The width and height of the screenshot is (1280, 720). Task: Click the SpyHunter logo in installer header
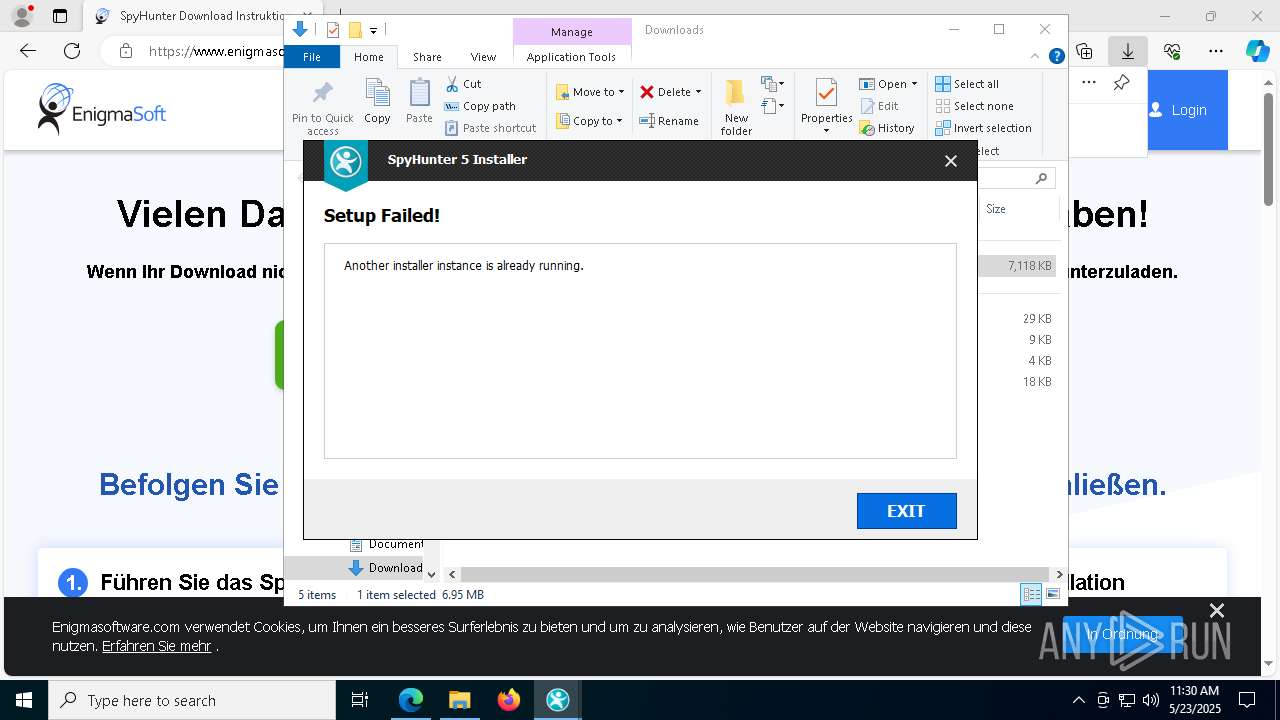click(x=346, y=162)
